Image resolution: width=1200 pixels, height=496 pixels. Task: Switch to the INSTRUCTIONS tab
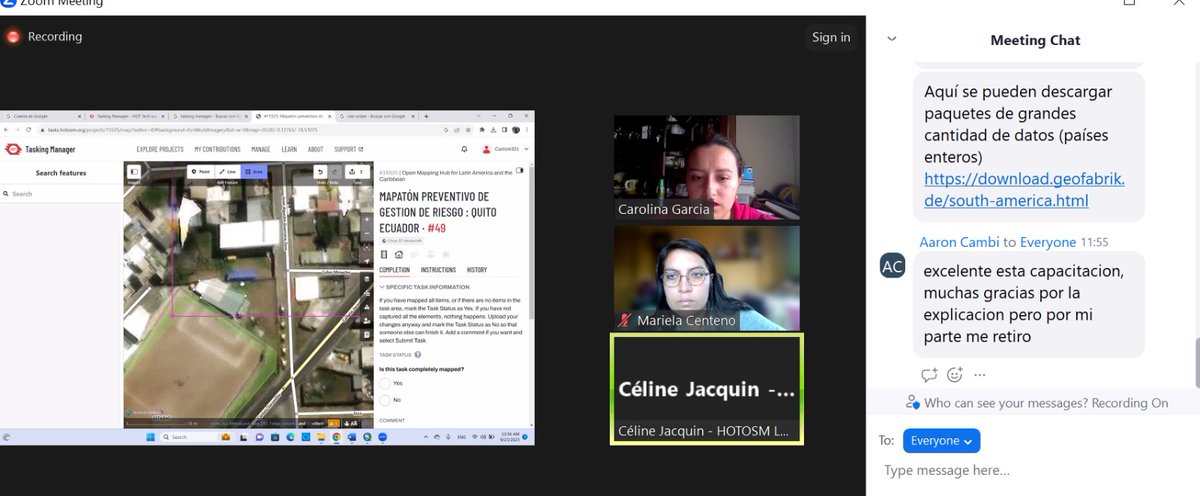tap(438, 270)
